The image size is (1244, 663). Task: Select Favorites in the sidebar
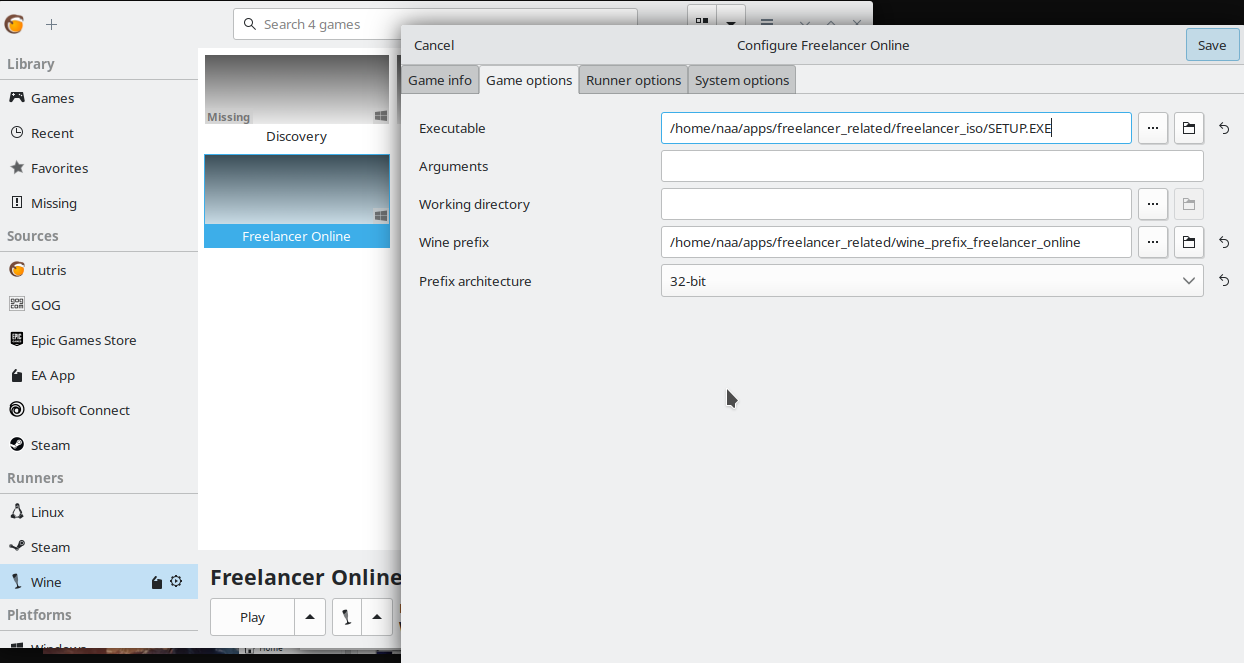[x=99, y=168]
